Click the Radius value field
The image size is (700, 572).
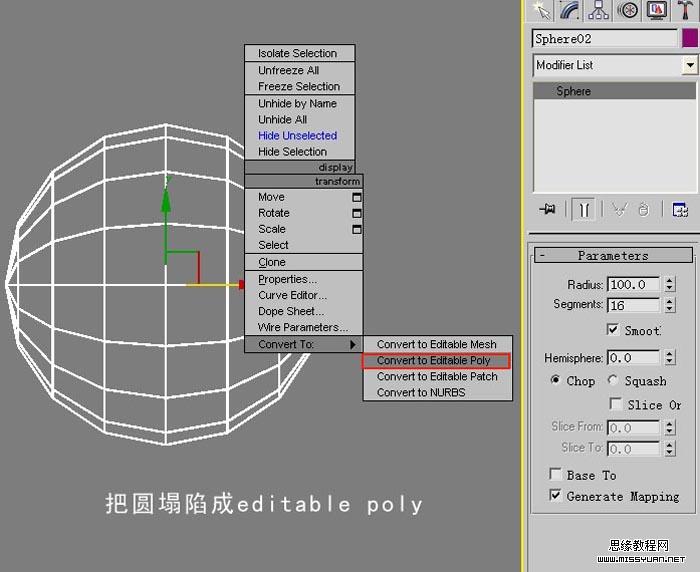[x=633, y=284]
